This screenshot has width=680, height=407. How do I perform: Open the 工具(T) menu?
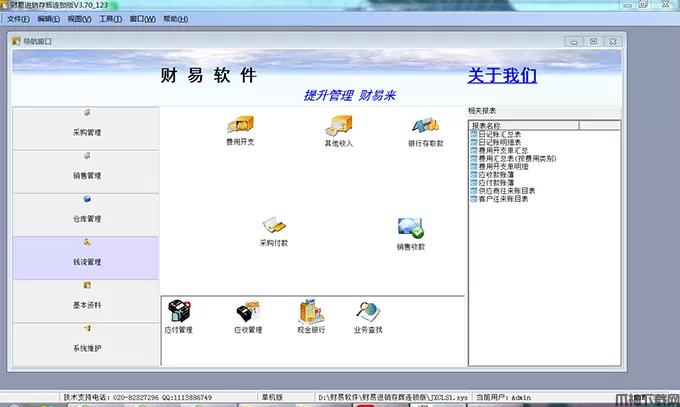pyautogui.click(x=111, y=19)
